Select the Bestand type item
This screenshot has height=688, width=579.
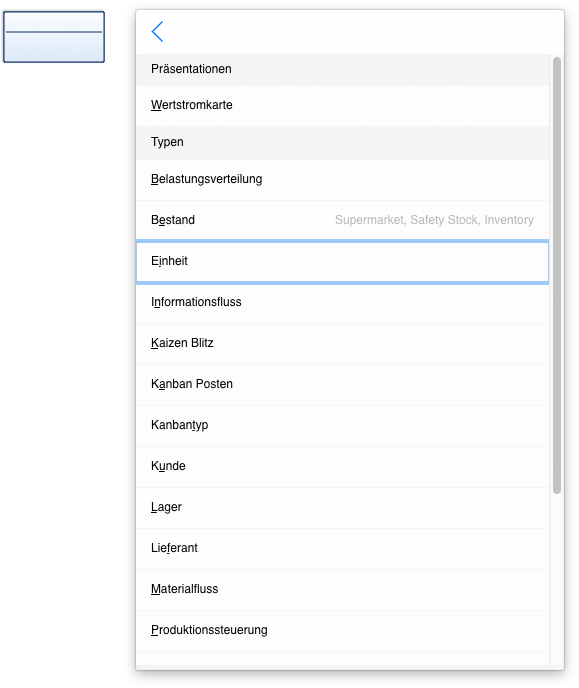coord(342,220)
